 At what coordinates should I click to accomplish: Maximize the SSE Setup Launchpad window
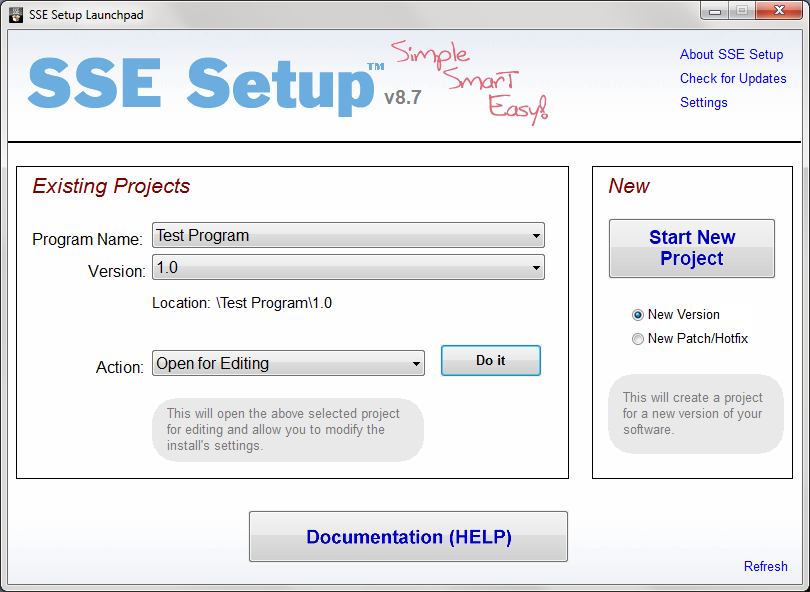tap(741, 11)
